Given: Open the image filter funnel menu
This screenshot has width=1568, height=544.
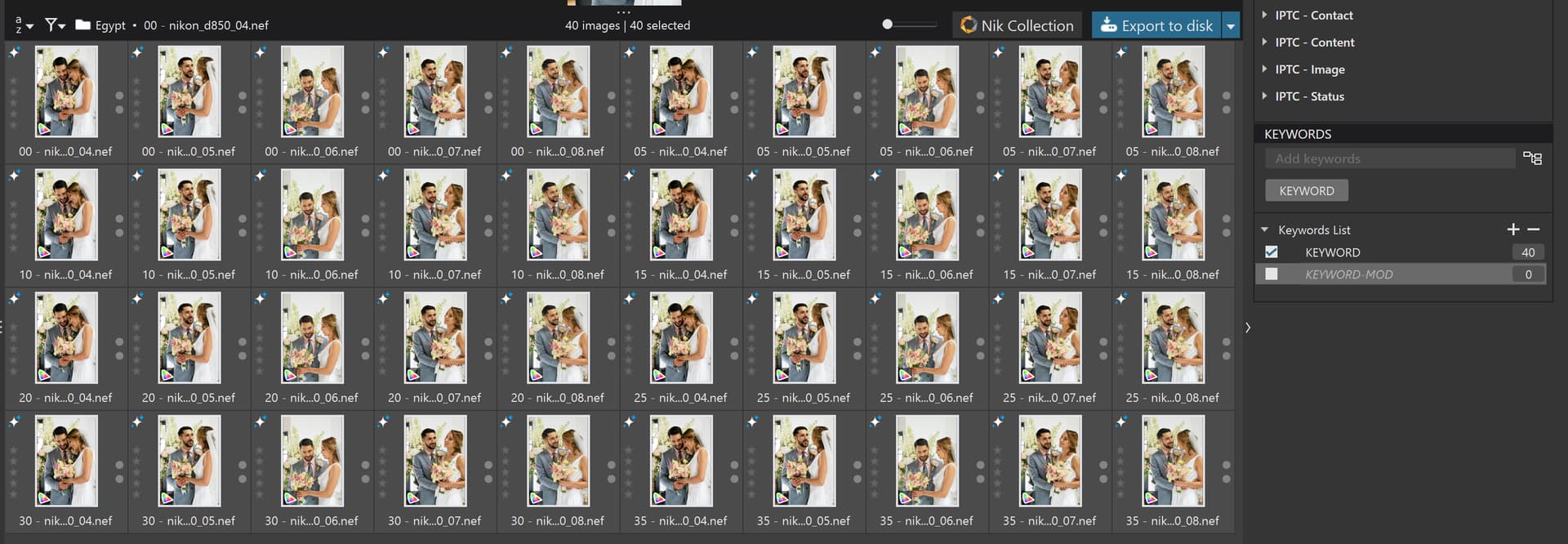Looking at the screenshot, I should 55,25.
